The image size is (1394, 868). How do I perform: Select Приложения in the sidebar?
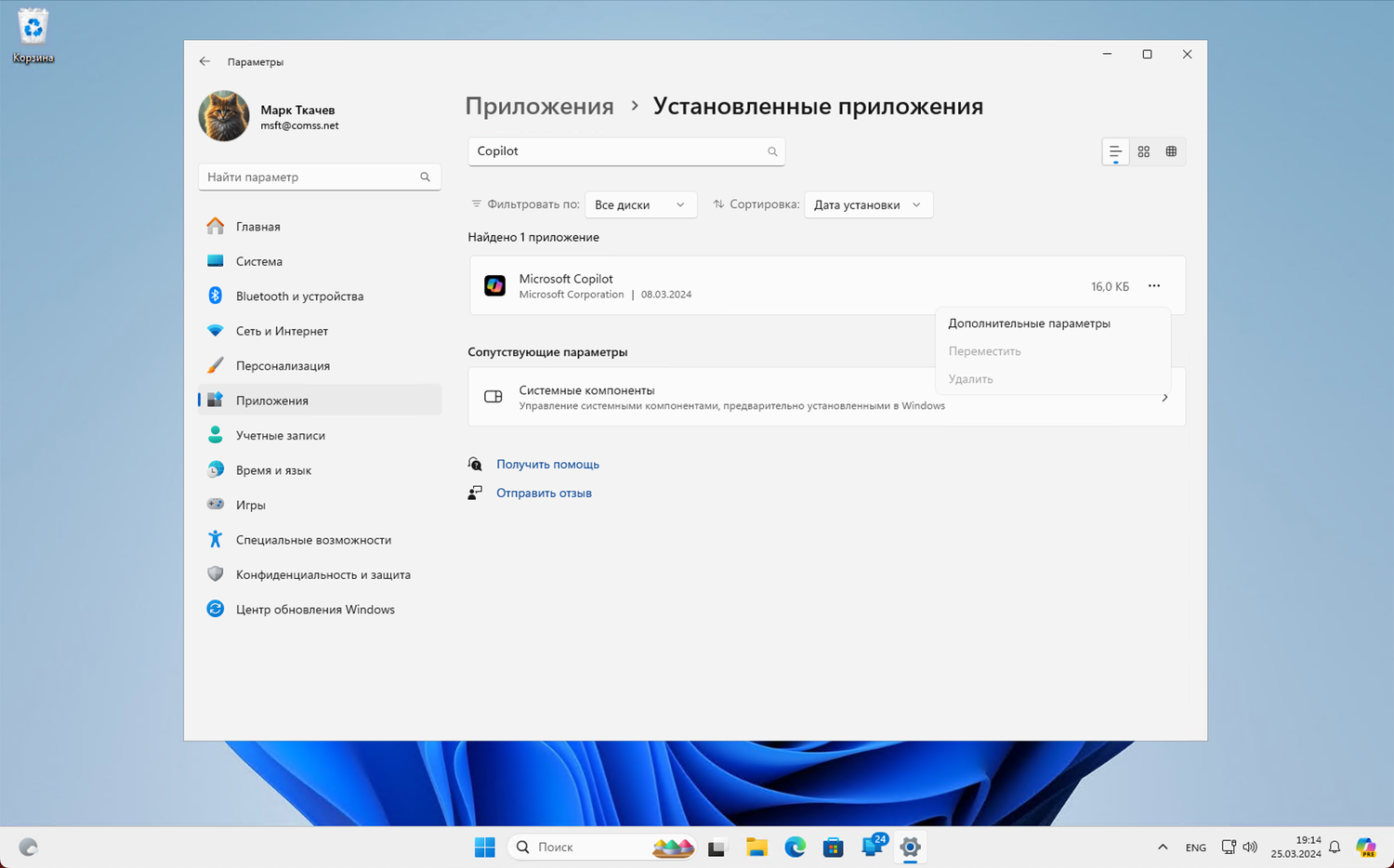(x=320, y=401)
